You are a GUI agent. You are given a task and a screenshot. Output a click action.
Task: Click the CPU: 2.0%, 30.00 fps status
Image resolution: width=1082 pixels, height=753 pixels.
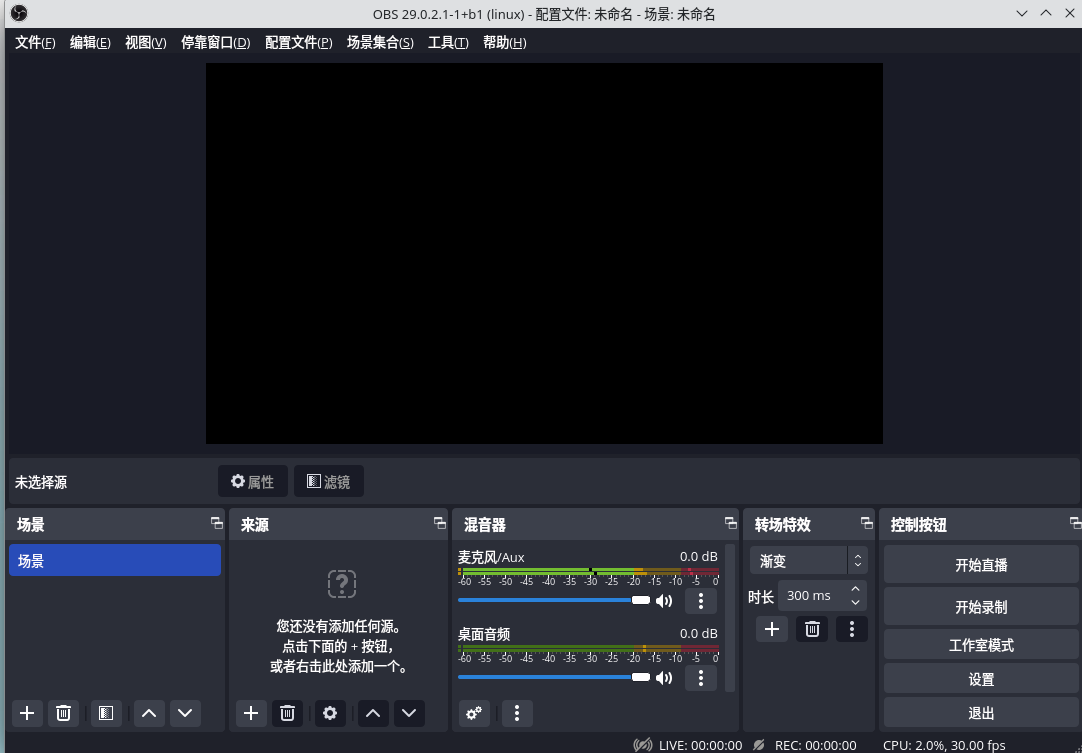pos(944,745)
